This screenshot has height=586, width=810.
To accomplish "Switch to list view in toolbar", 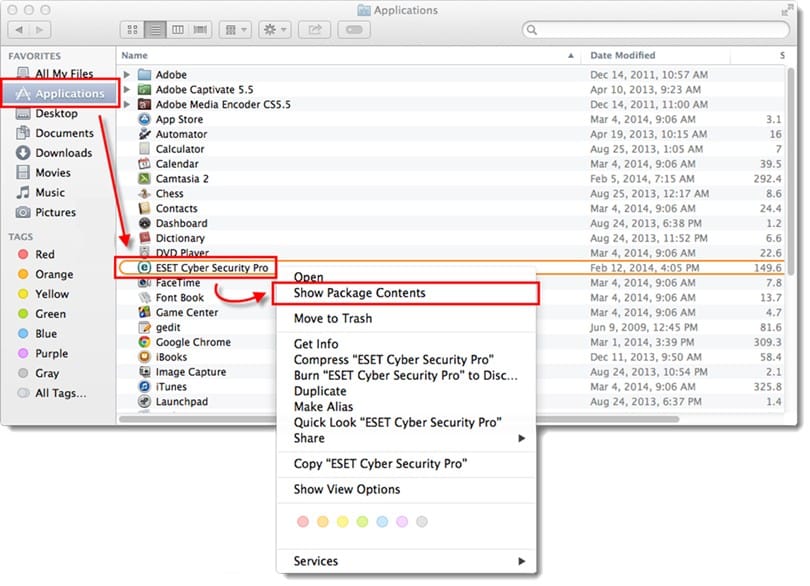I will point(155,29).
